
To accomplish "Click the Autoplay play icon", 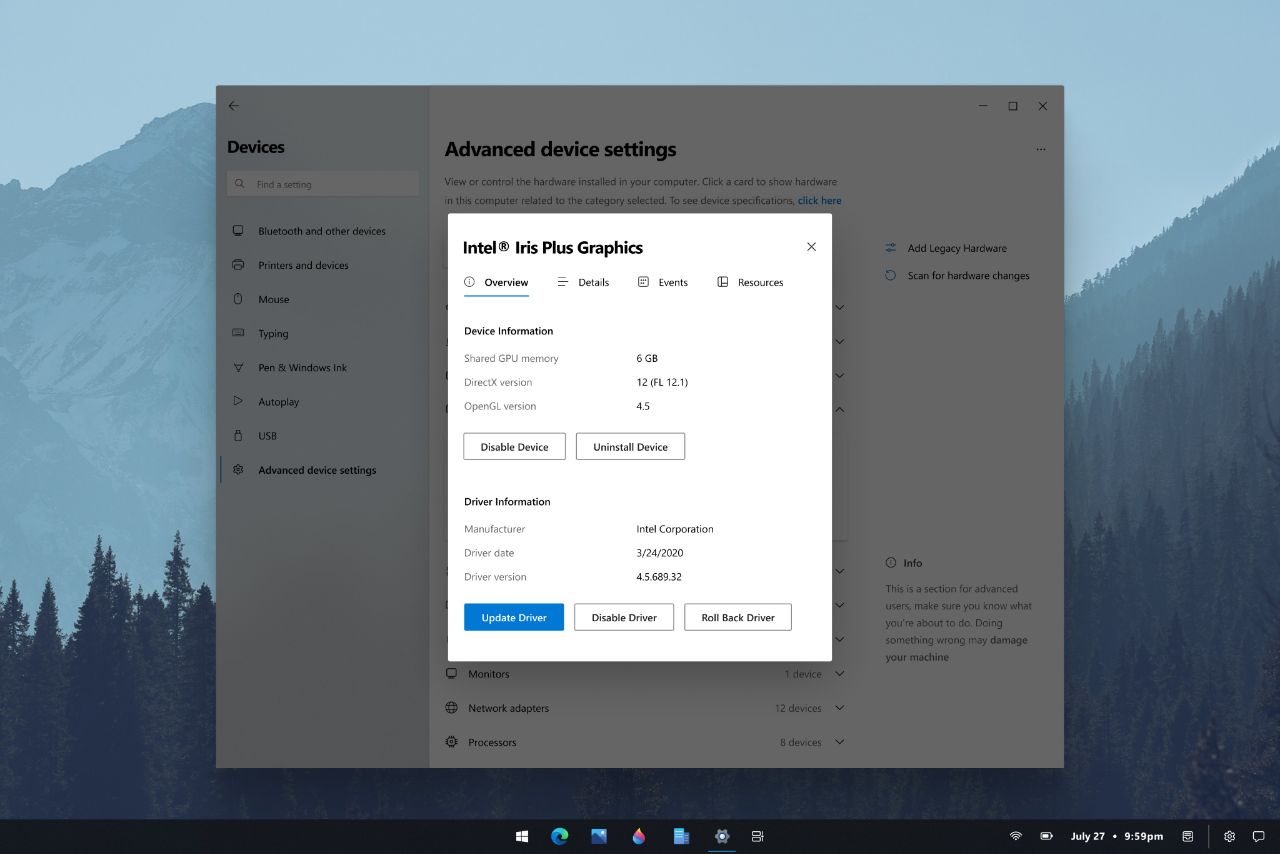I will point(238,401).
